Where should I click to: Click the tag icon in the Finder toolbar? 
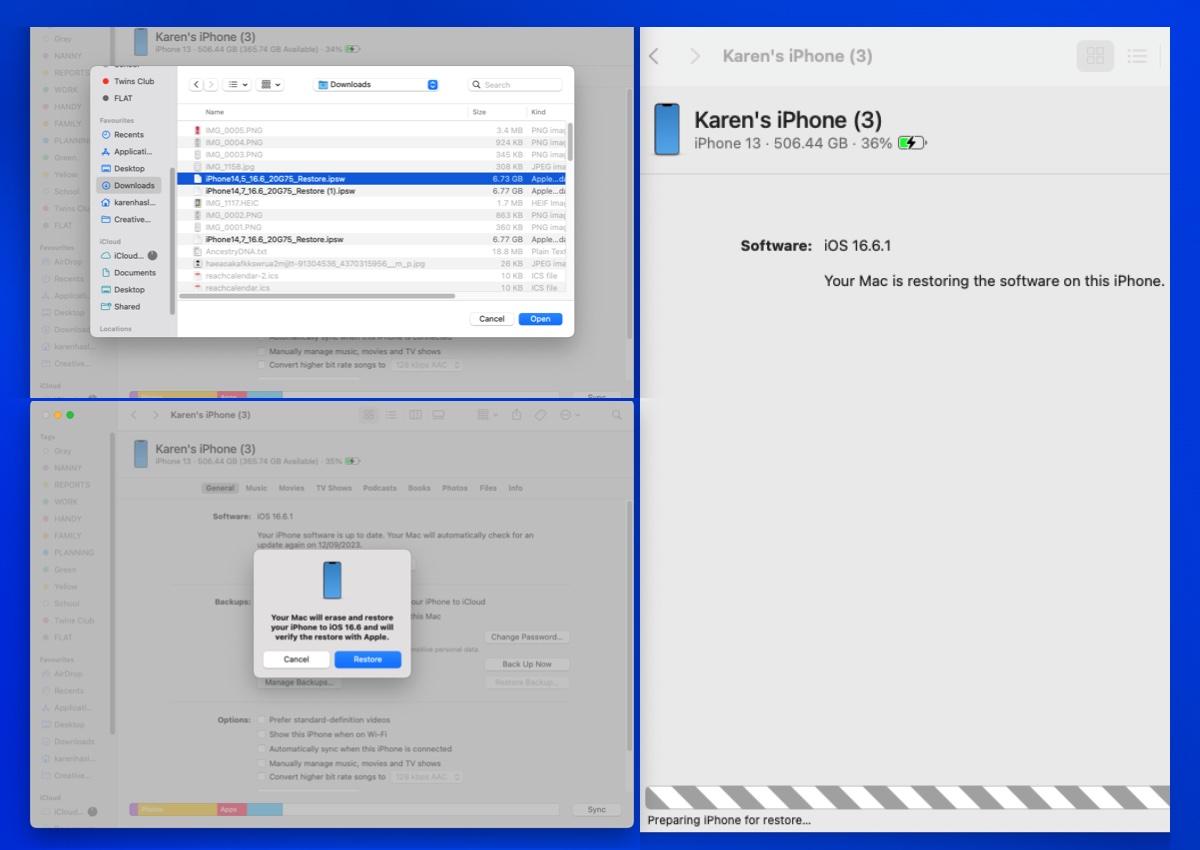[x=541, y=415]
